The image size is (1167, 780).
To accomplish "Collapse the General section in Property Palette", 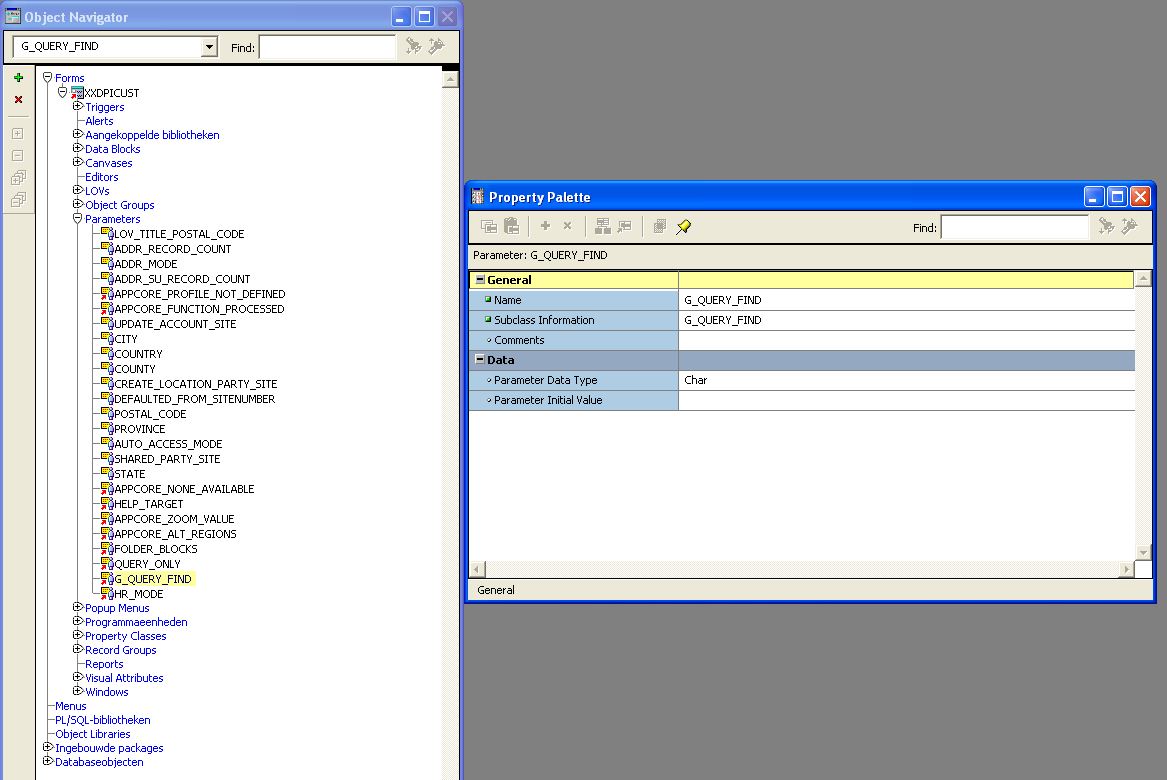I will [480, 280].
